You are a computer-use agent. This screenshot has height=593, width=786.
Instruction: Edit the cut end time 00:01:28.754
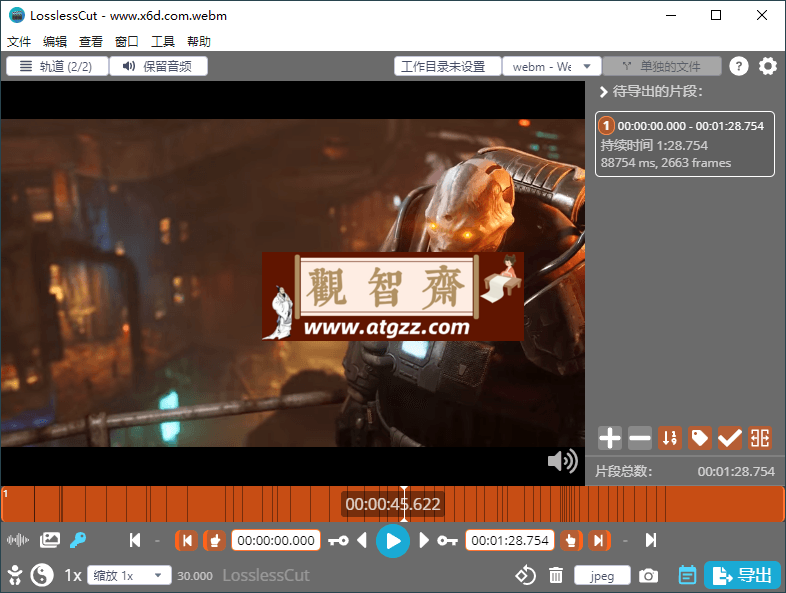point(510,540)
